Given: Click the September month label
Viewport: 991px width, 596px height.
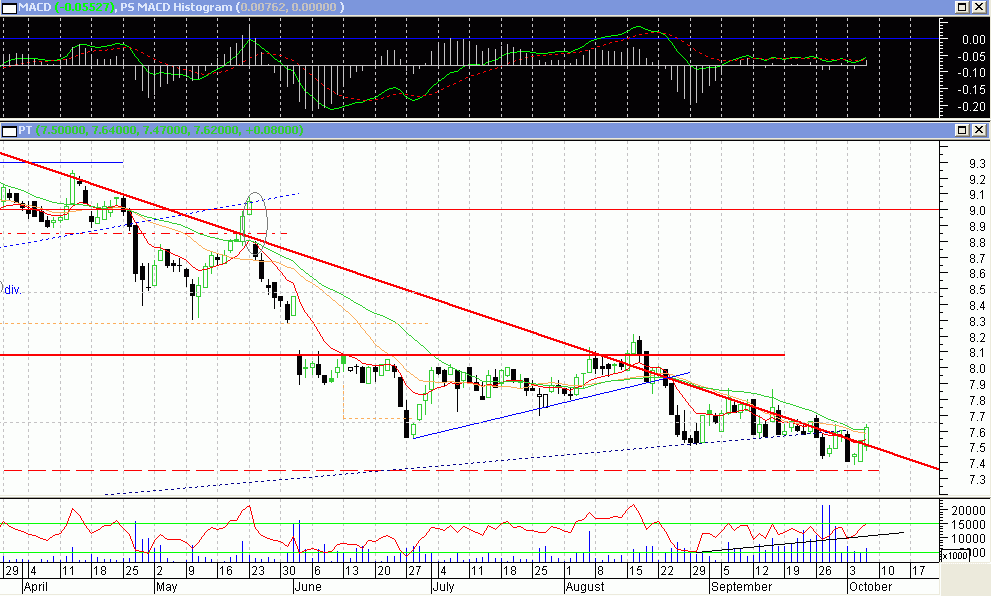Looking at the screenshot, I should [741, 587].
